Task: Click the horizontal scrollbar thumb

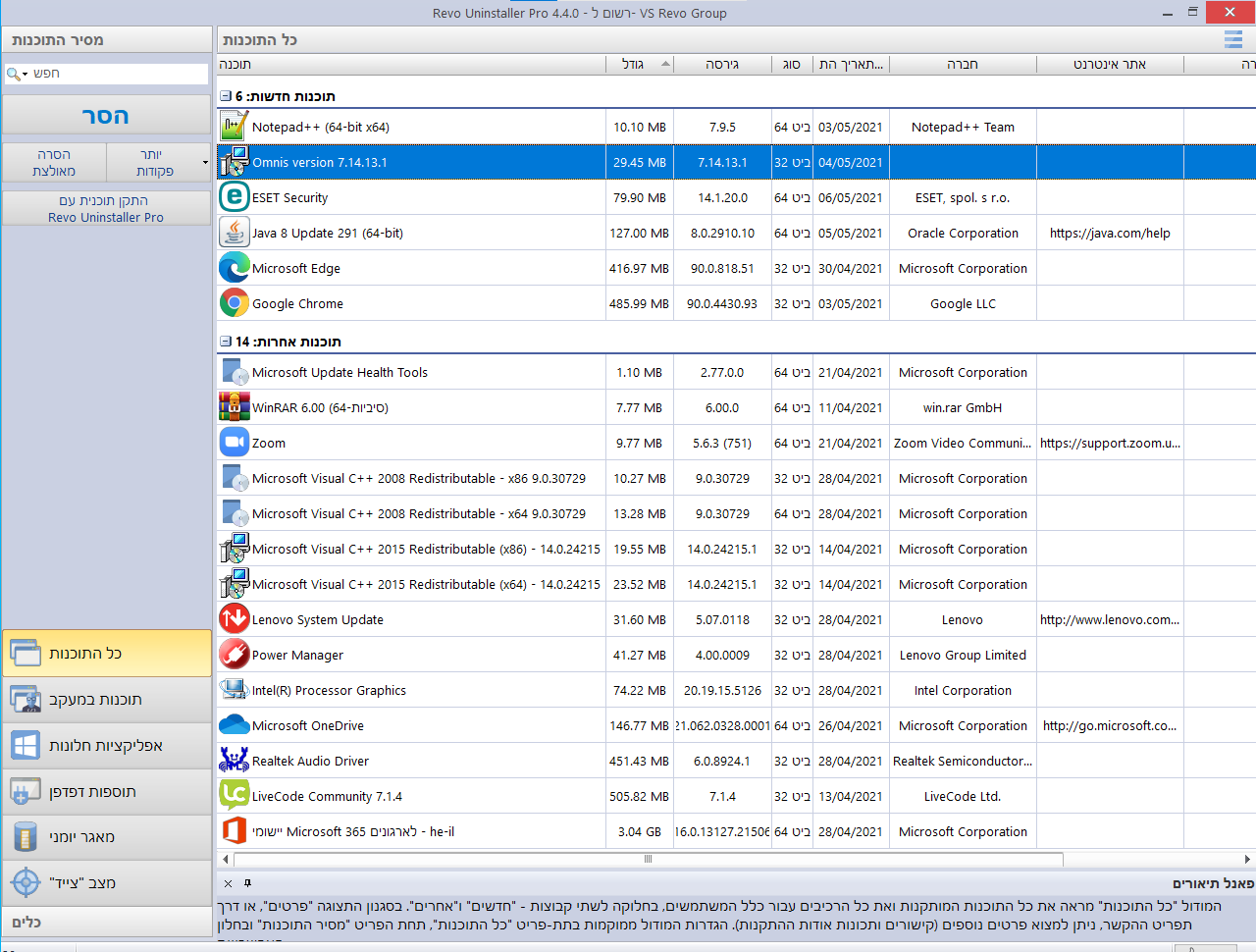Action: 648,859
